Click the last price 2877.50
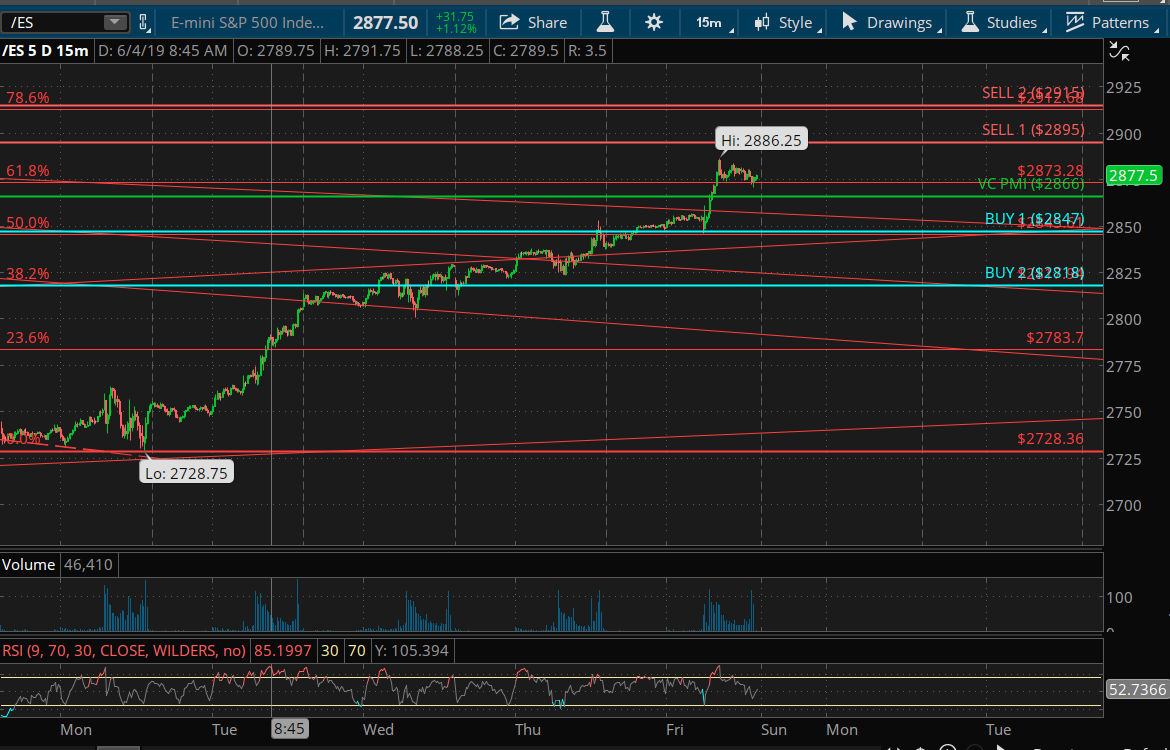 tap(385, 22)
